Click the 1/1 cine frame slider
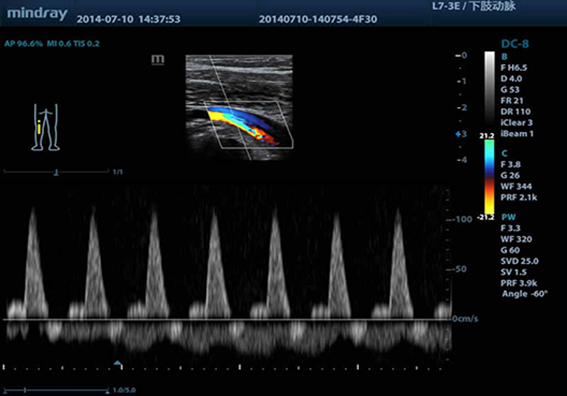 click(56, 172)
